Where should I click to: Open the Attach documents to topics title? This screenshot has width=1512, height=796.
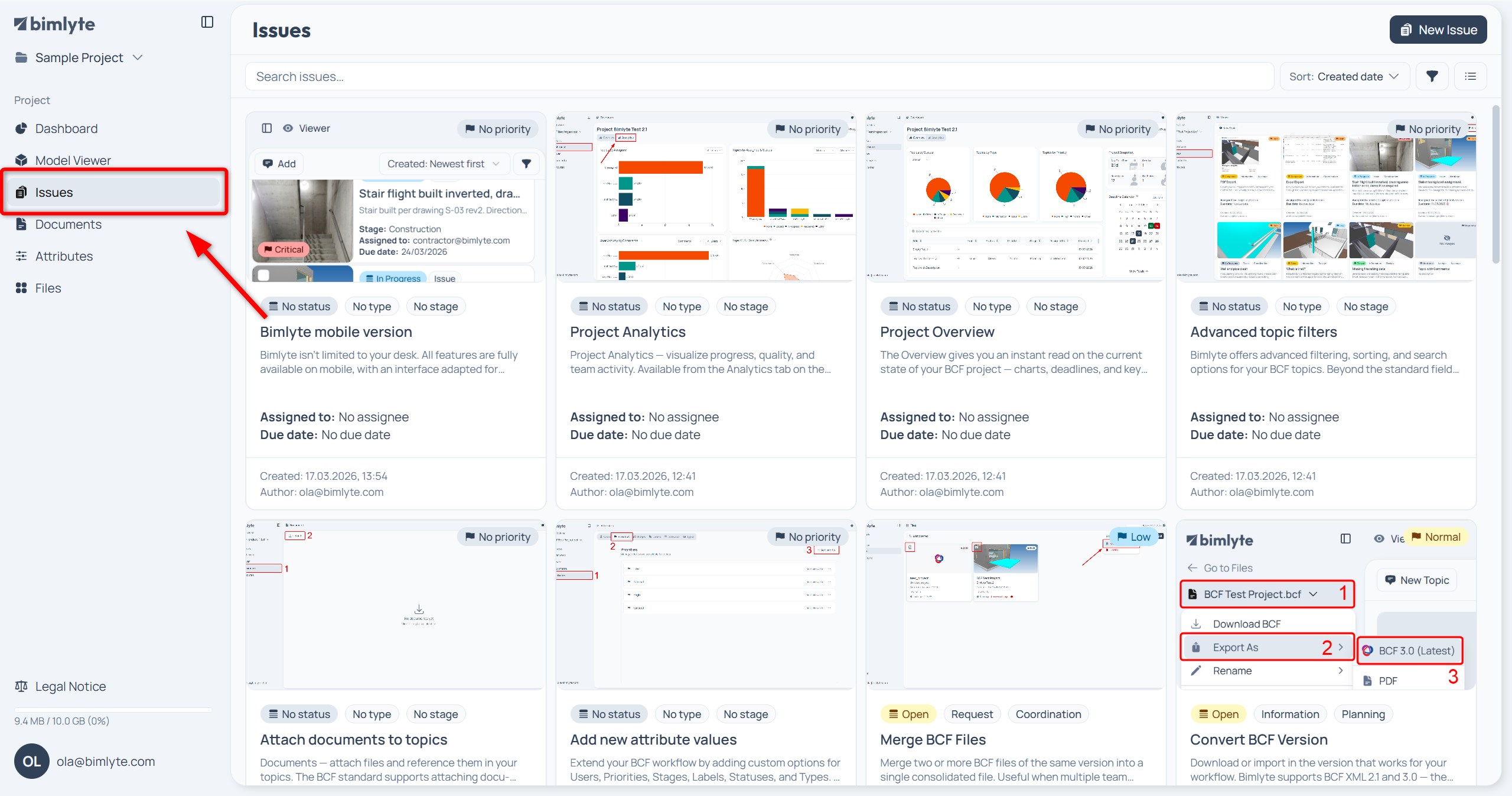pyautogui.click(x=354, y=740)
